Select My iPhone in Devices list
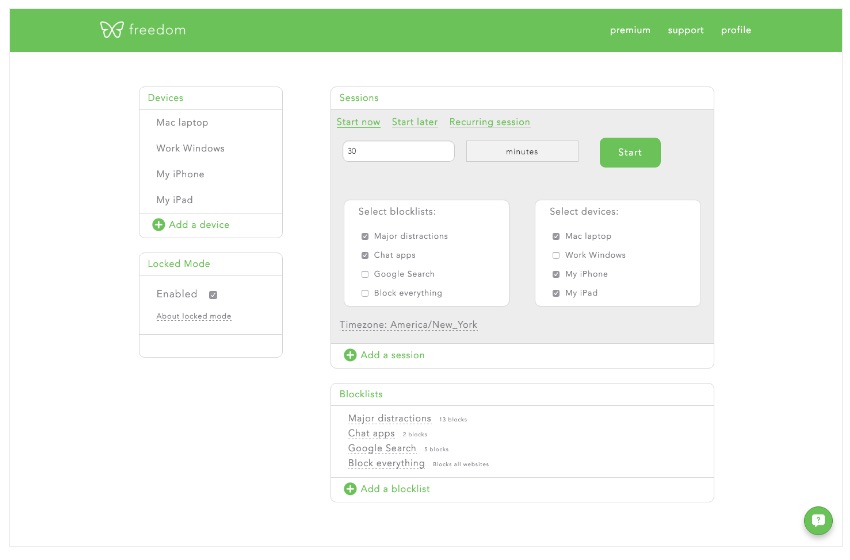 pos(180,174)
